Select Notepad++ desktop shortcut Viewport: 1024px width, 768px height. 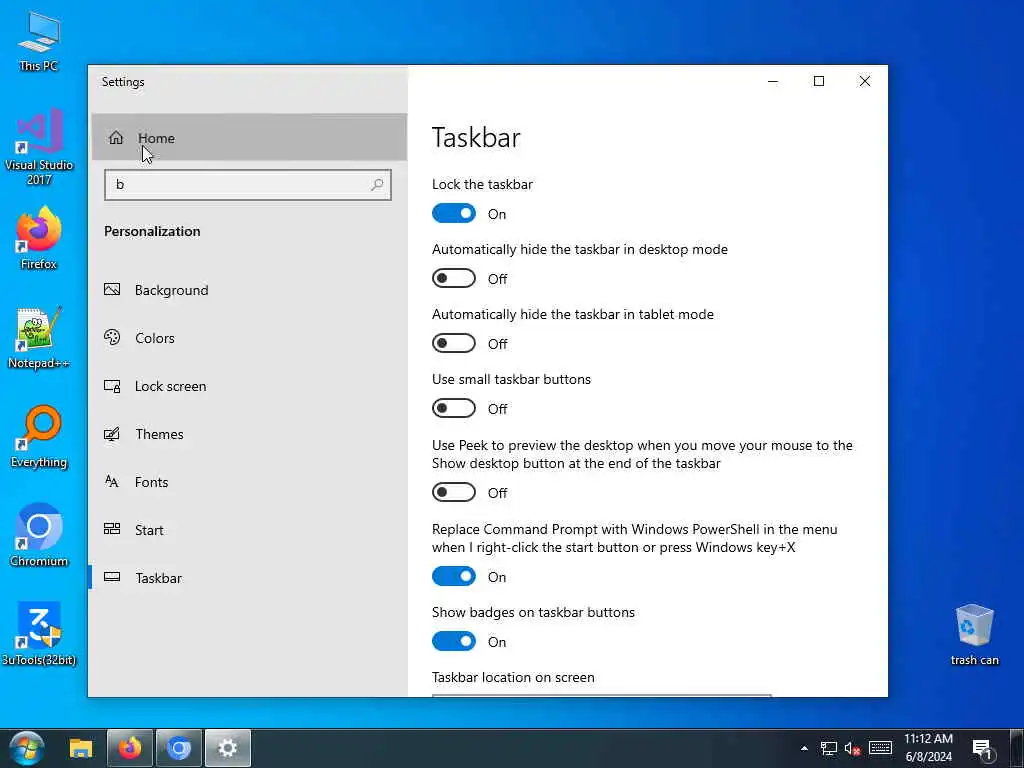pos(39,338)
